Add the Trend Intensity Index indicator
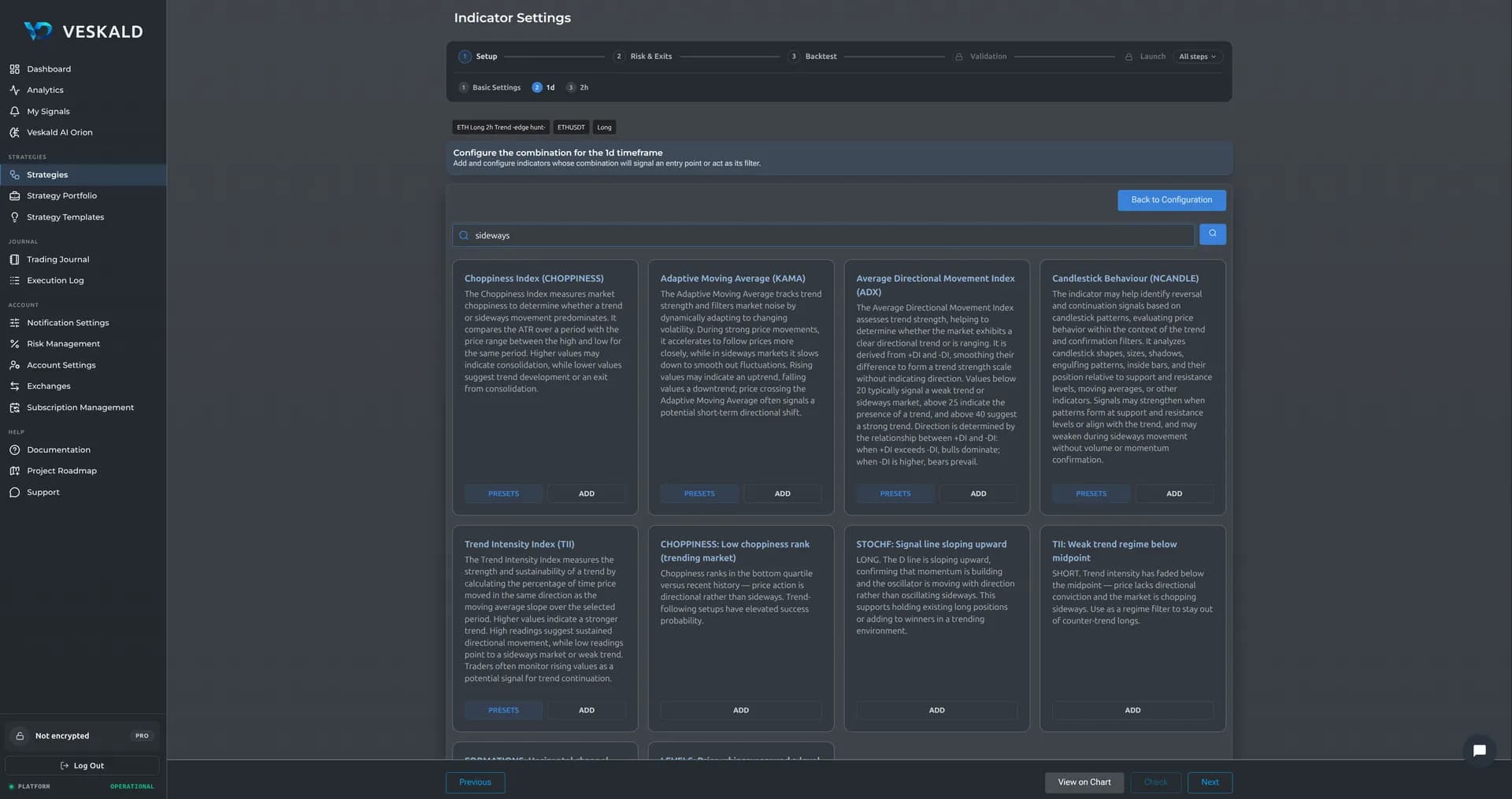The width and height of the screenshot is (1512, 799). coord(587,710)
